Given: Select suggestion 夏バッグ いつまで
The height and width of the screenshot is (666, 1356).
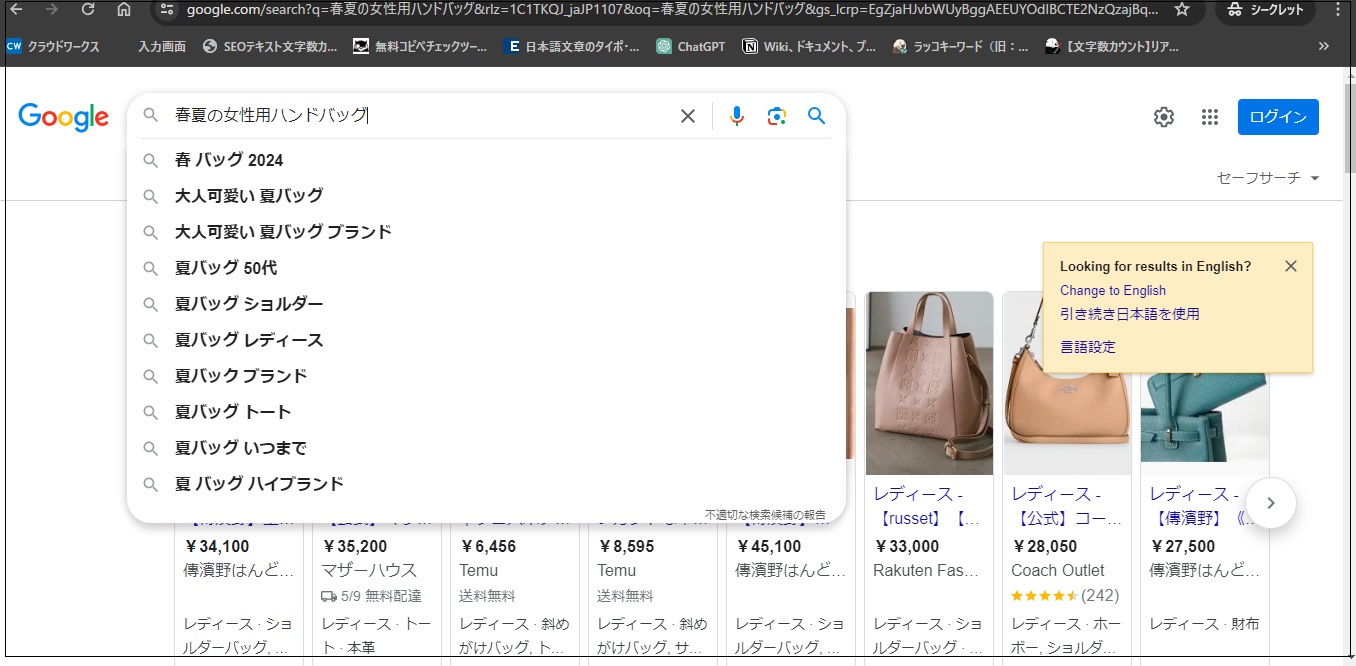Looking at the screenshot, I should (x=486, y=448).
